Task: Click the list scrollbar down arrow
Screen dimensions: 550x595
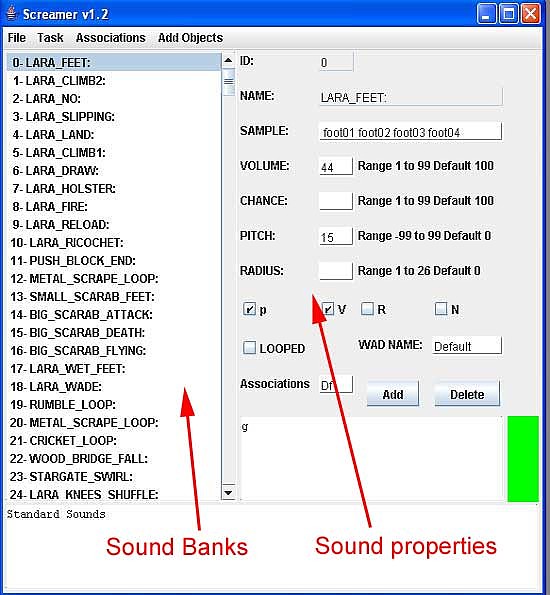Action: click(228, 493)
